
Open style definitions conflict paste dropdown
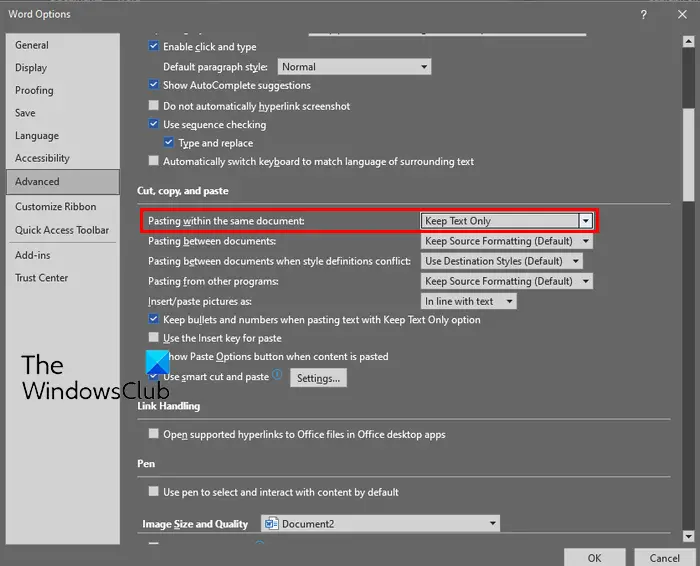click(502, 261)
